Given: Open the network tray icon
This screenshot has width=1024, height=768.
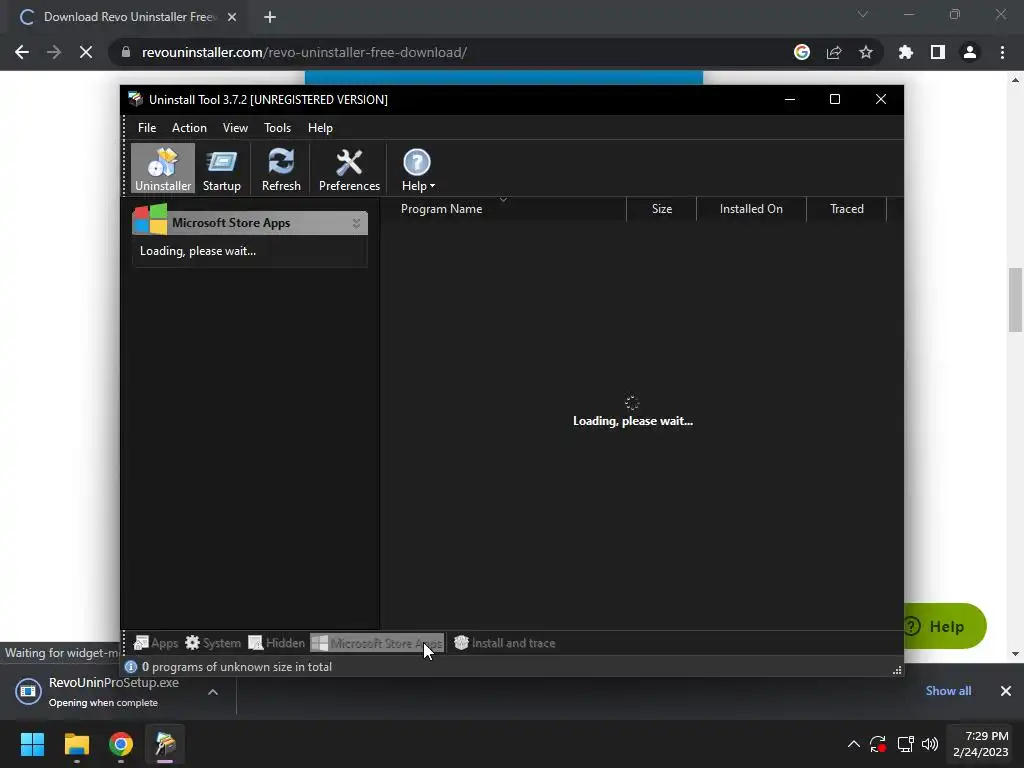Looking at the screenshot, I should click(x=905, y=744).
